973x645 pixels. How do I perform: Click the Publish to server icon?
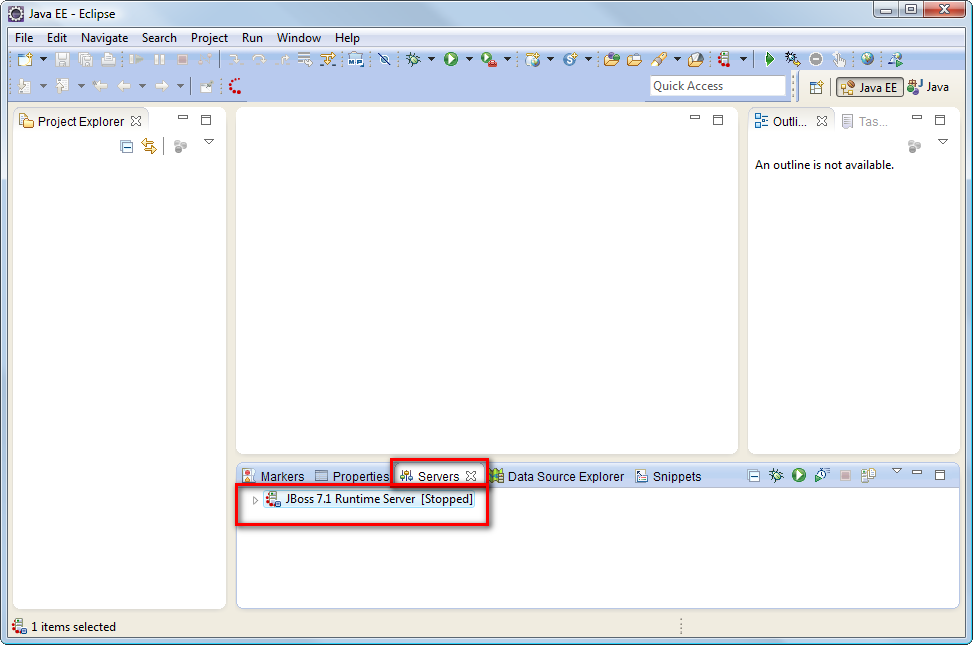(x=868, y=476)
